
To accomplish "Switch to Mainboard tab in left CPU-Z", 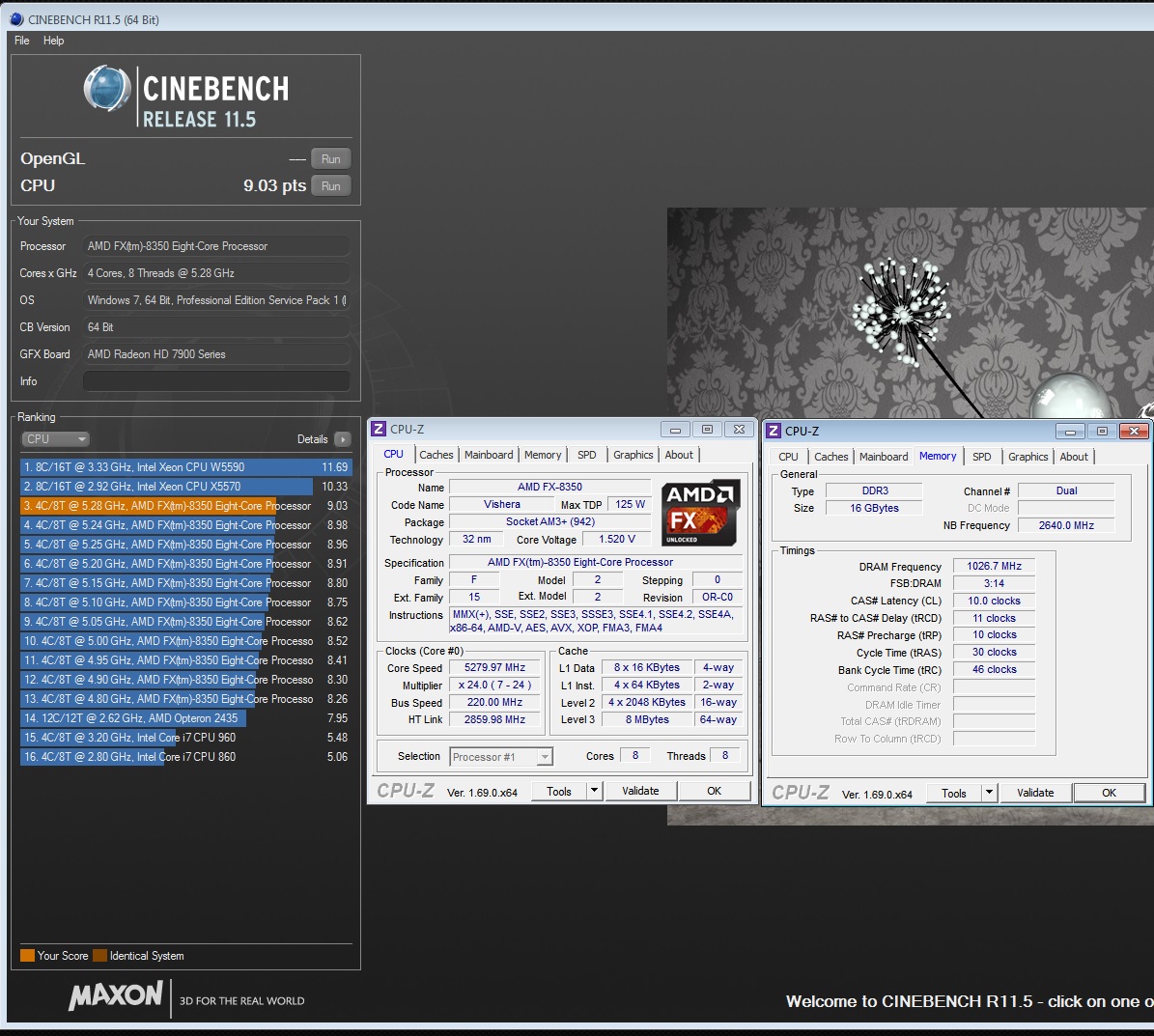I will [489, 455].
